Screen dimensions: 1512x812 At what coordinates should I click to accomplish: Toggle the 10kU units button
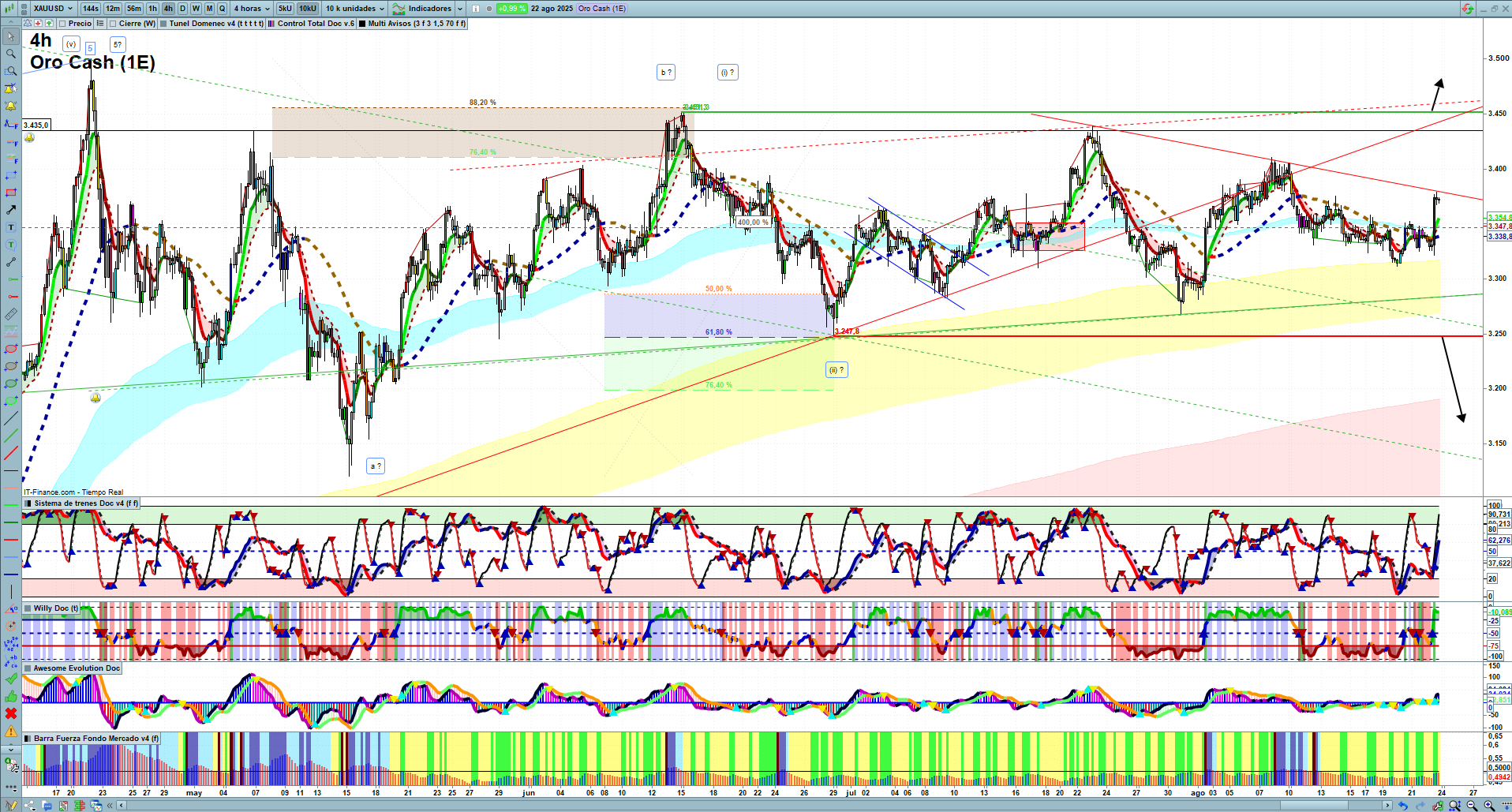pyautogui.click(x=307, y=9)
